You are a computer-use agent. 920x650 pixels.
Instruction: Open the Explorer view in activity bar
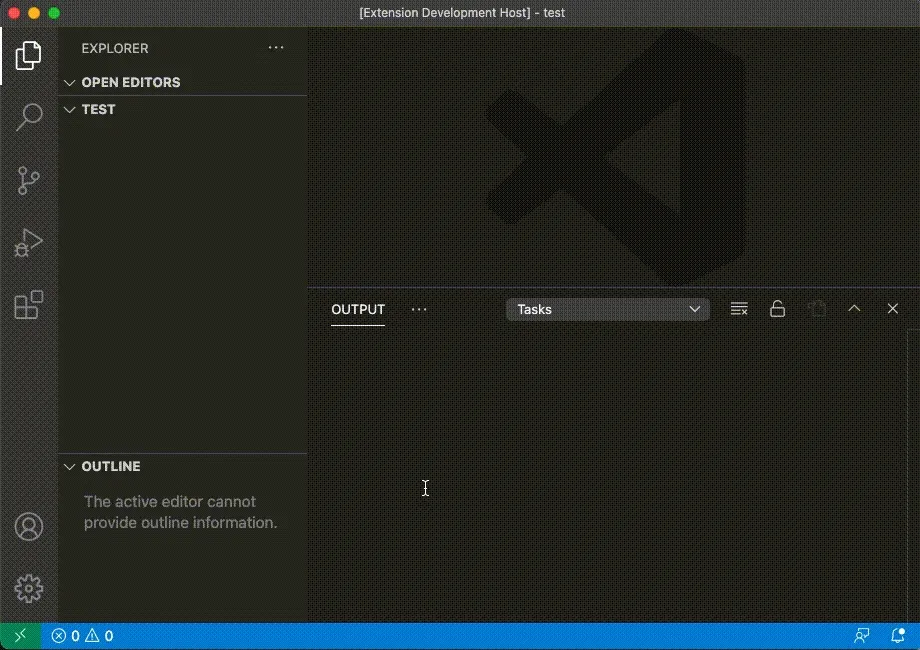pos(29,55)
